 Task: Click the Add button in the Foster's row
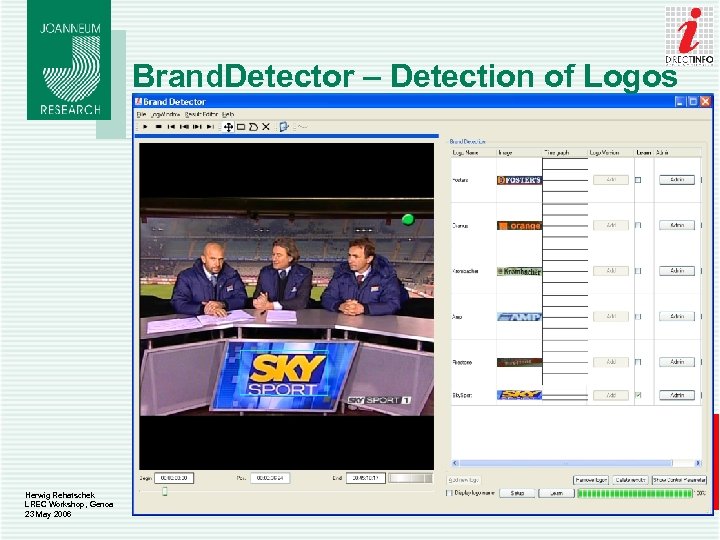[x=611, y=180]
